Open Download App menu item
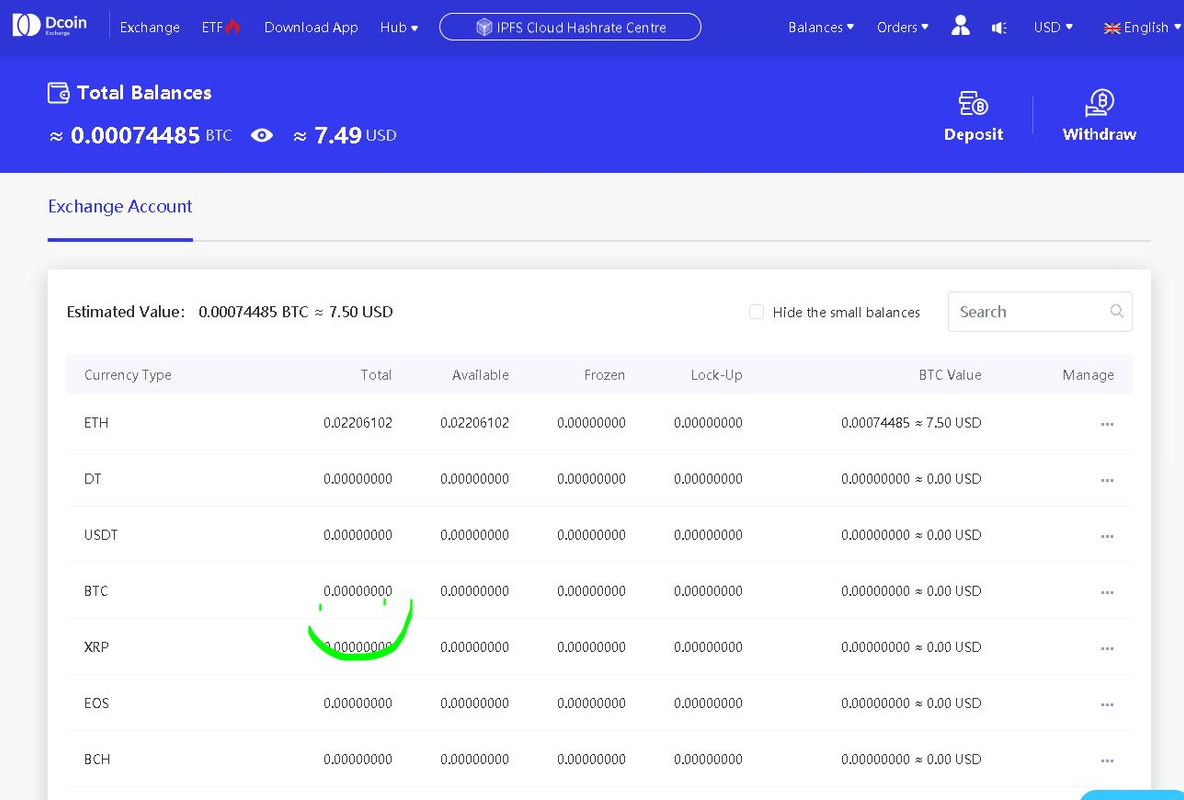The height and width of the screenshot is (800, 1184). pos(311,27)
